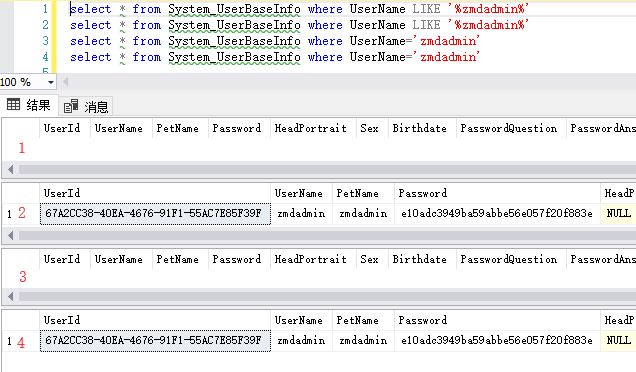Screen dimensions: 636x372
Task: Click the editor horizontal scroll left arrow
Action: point(65,82)
